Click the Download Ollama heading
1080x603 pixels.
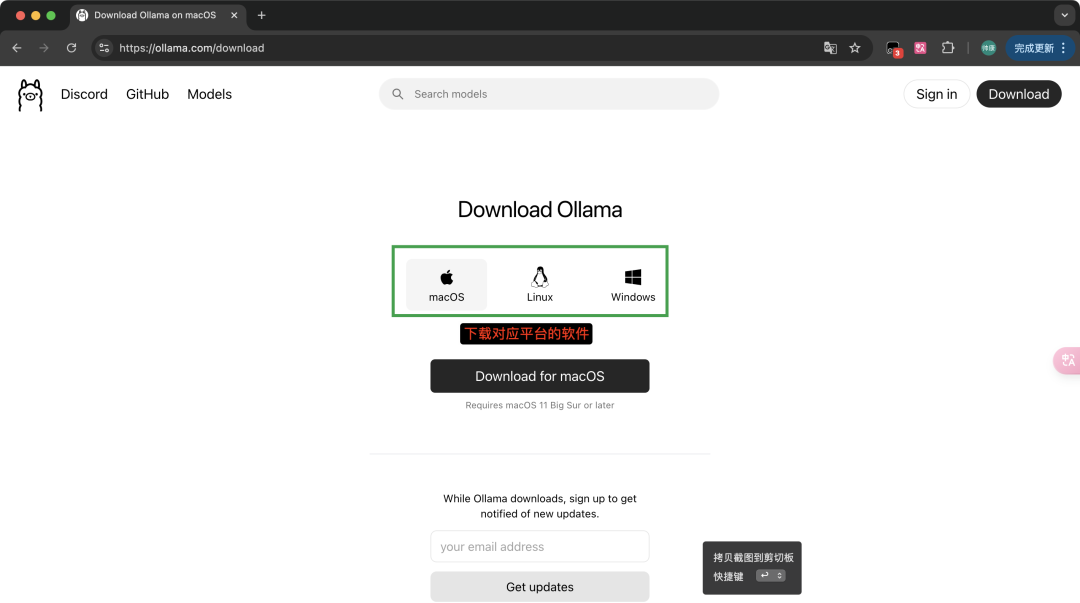point(539,209)
